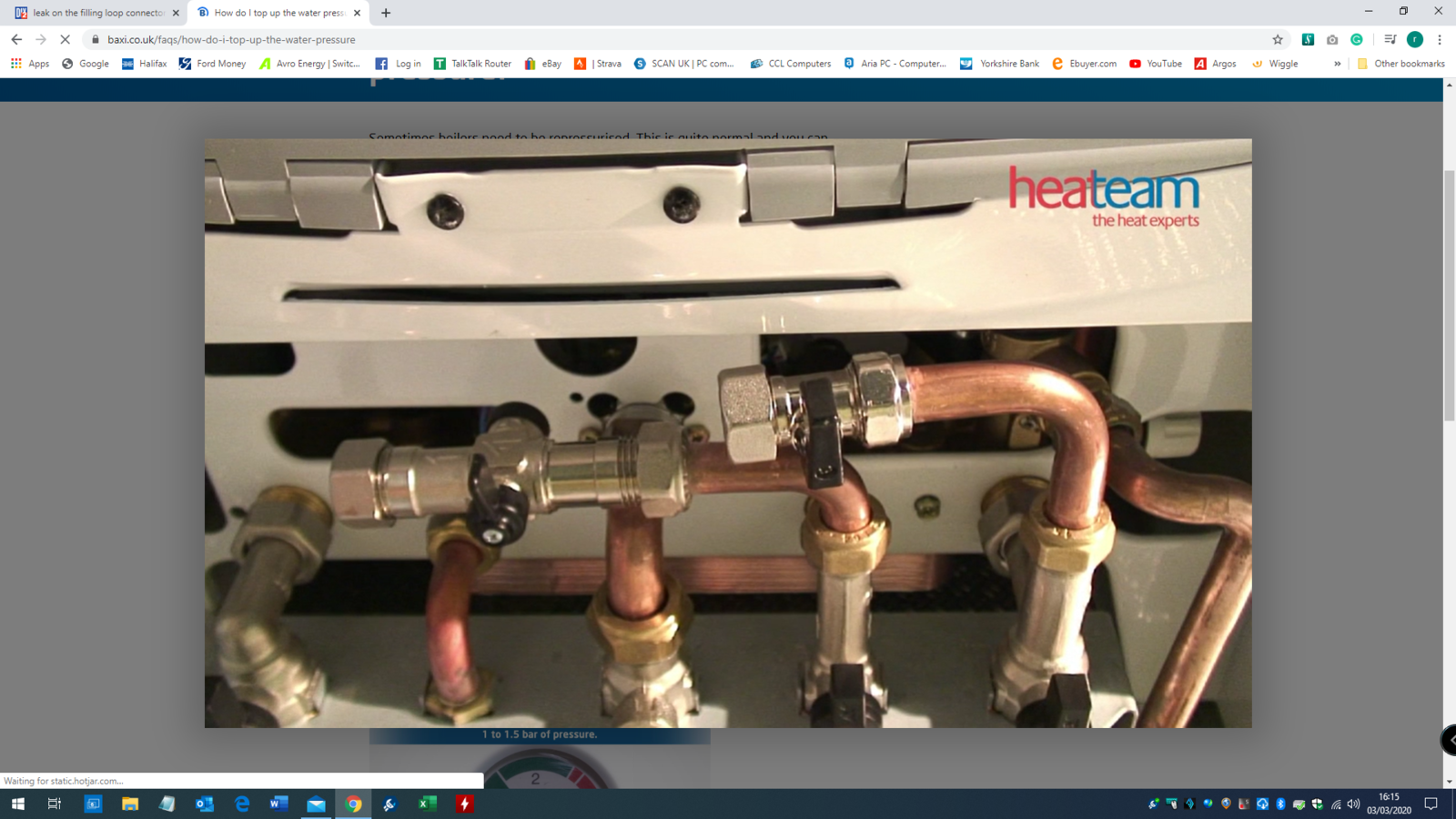Screen dimensions: 1456x819
Task: Open Chrome's three-dot customize menu
Action: point(1440,39)
